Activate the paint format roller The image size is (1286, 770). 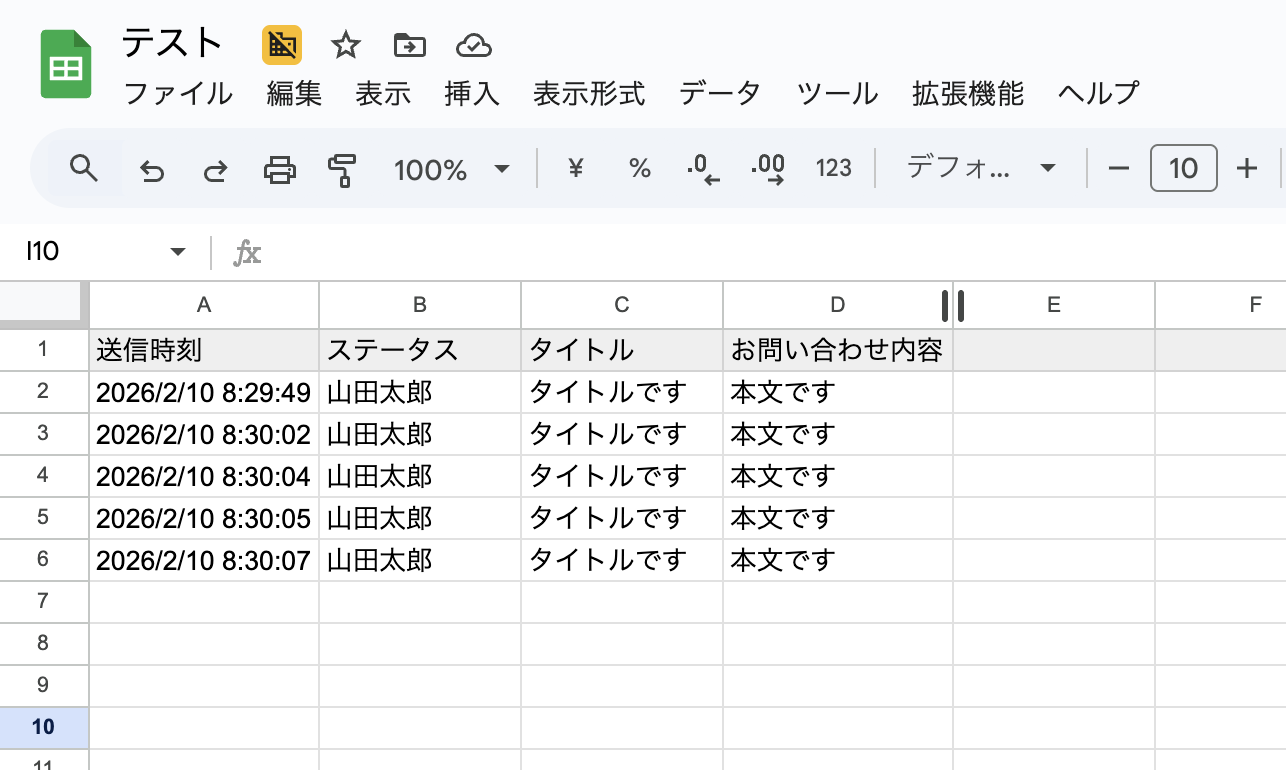pos(342,170)
